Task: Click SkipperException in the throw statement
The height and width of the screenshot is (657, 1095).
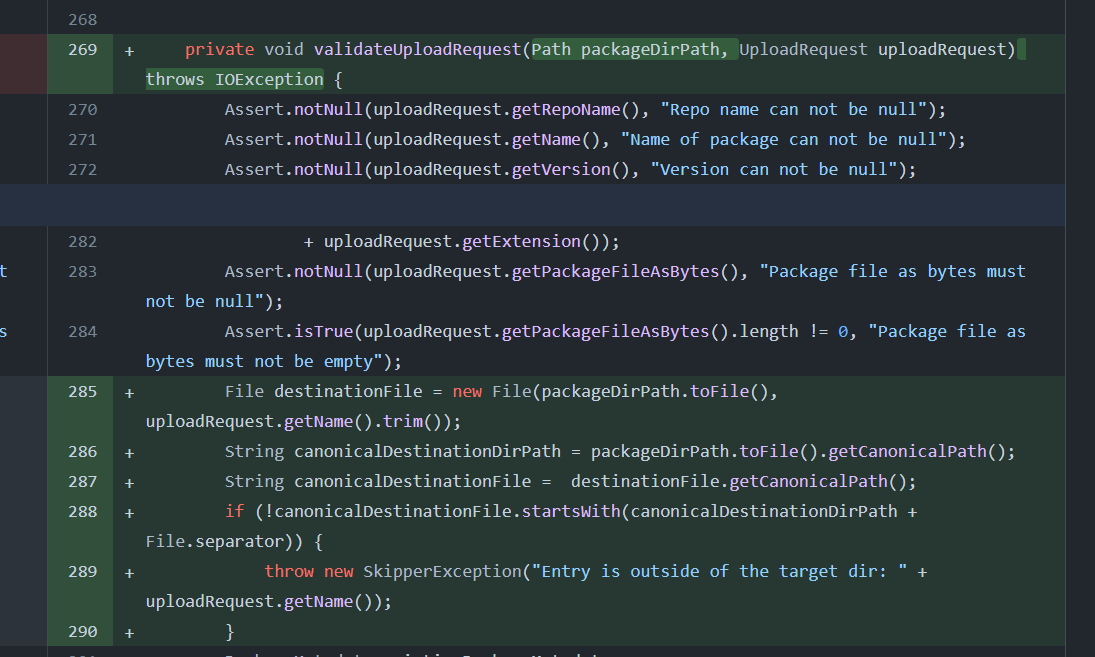Action: (x=442, y=572)
